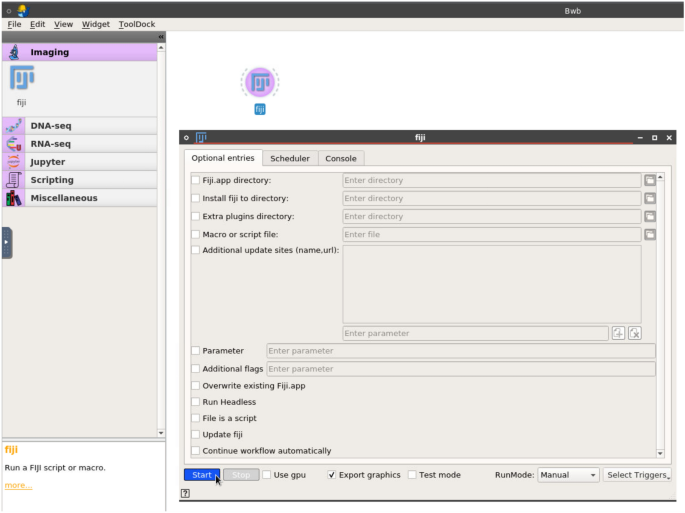Click the vertical scrollbar in options list
The width and height of the screenshot is (685, 513).
click(x=660, y=300)
